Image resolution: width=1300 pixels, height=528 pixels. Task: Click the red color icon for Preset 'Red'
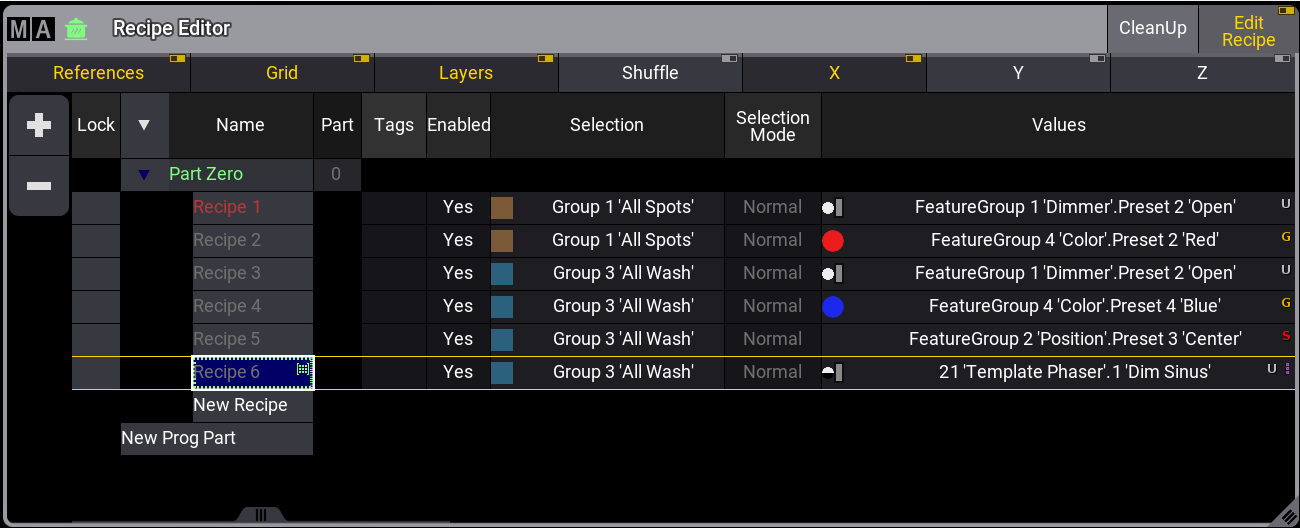[x=832, y=240]
